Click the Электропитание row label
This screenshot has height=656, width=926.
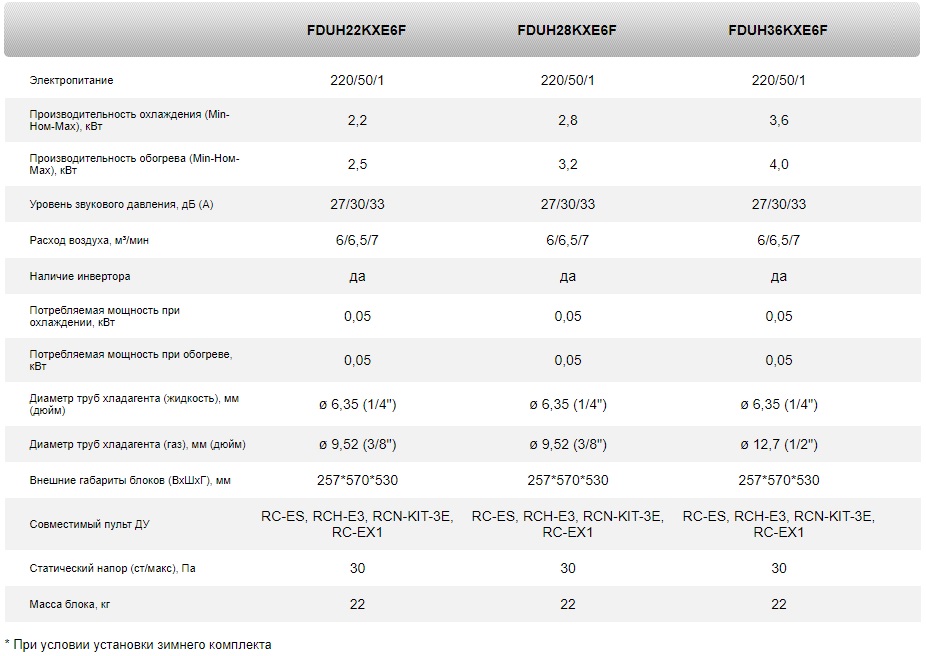click(x=71, y=80)
